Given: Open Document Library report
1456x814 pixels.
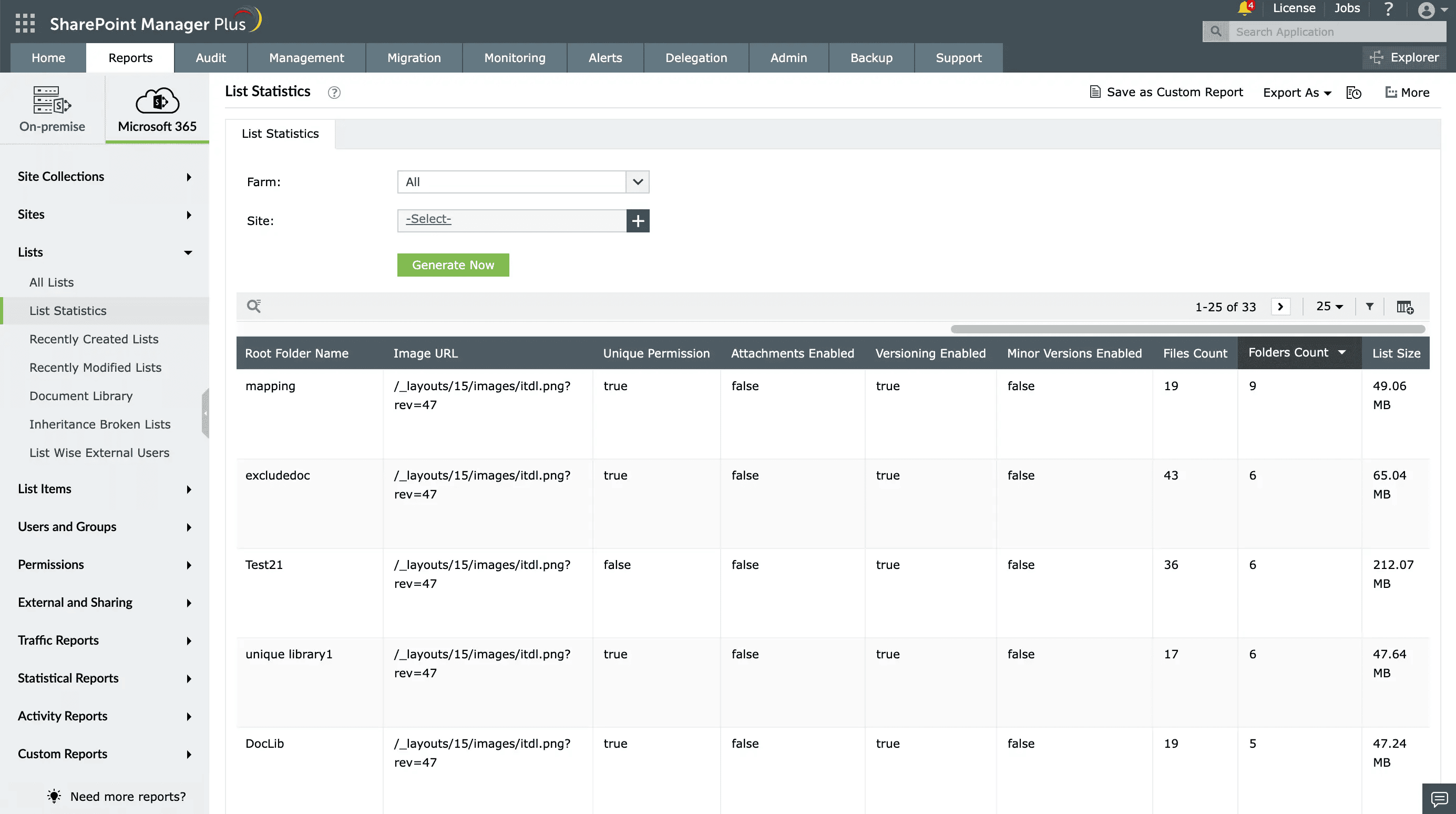Looking at the screenshot, I should 81,395.
